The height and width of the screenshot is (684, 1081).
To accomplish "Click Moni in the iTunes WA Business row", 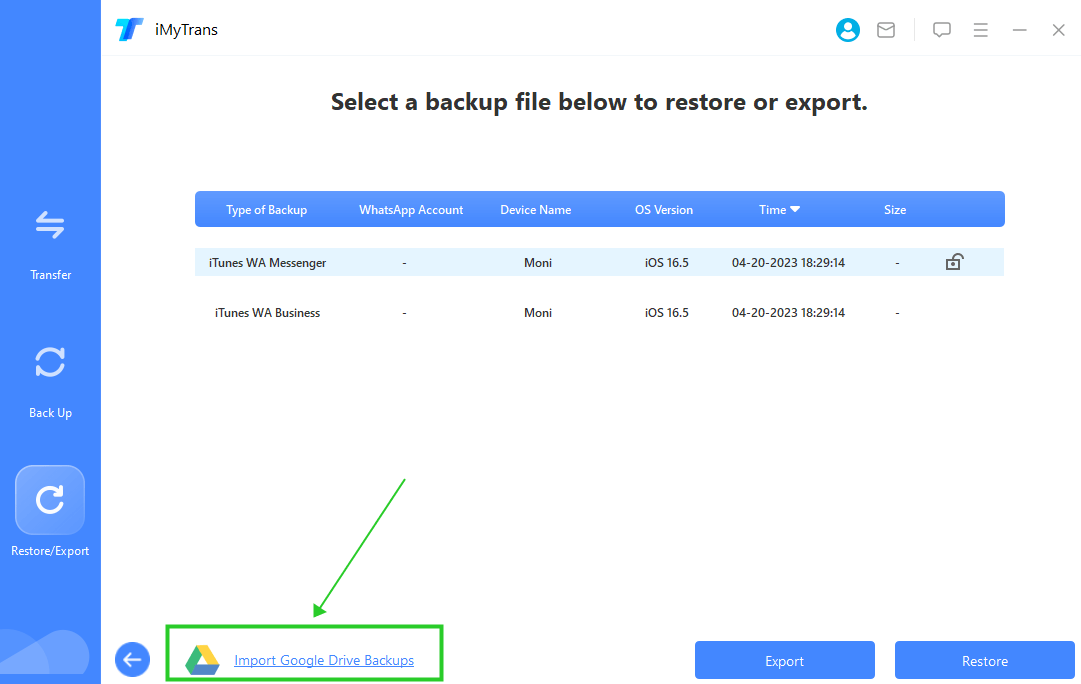I will [x=538, y=313].
